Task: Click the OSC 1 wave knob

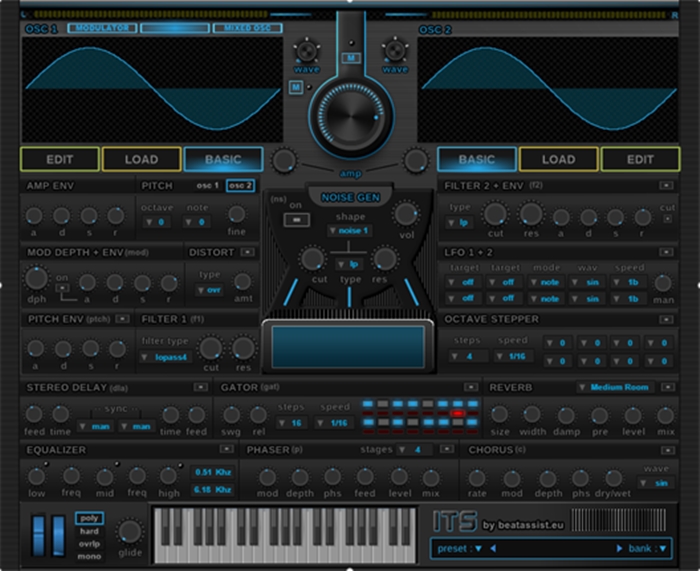Action: point(306,50)
